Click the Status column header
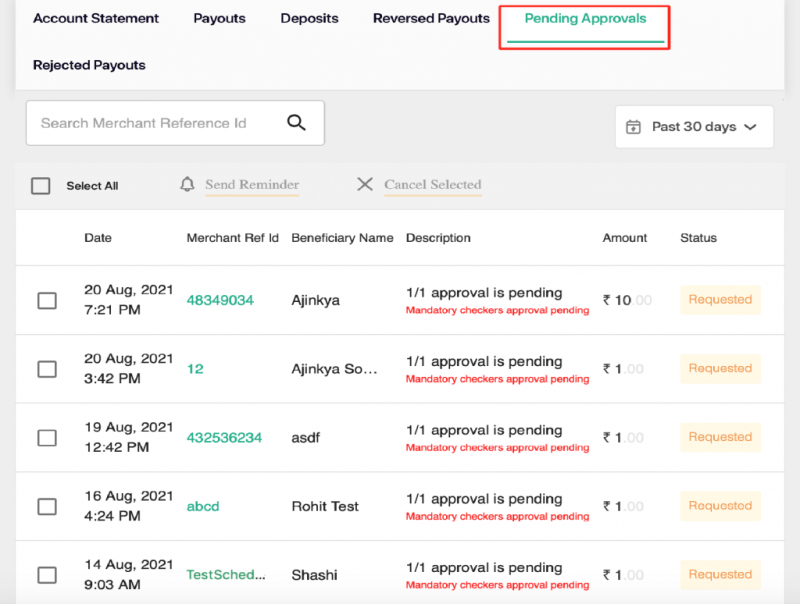The height and width of the screenshot is (604, 800). [698, 238]
